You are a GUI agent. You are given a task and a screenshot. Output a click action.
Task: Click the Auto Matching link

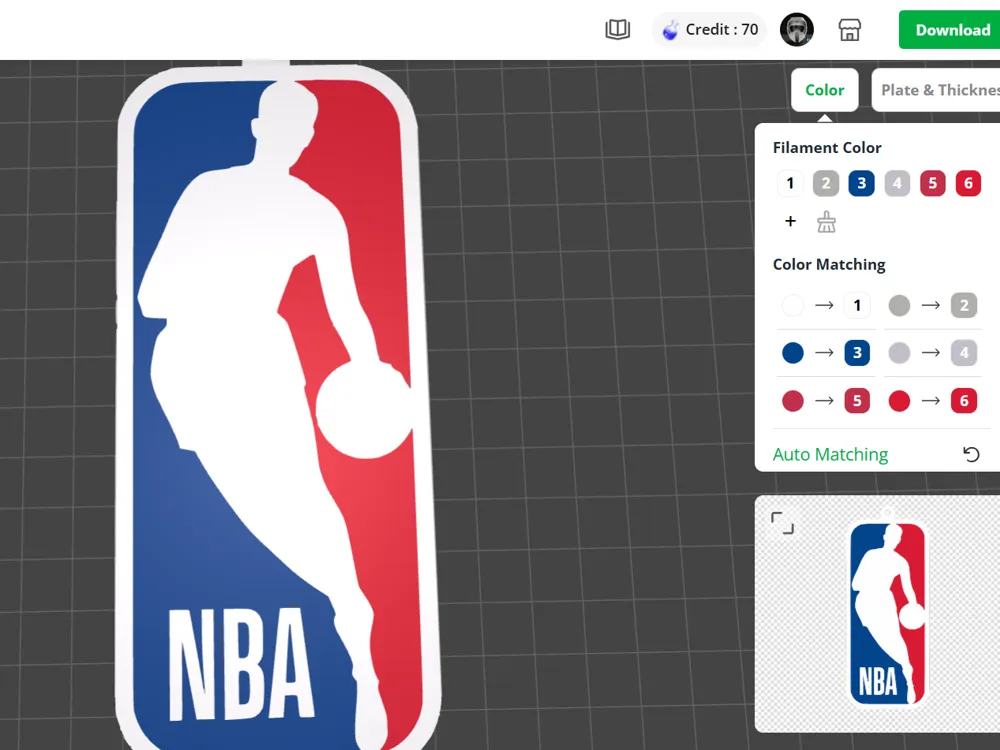tap(830, 454)
